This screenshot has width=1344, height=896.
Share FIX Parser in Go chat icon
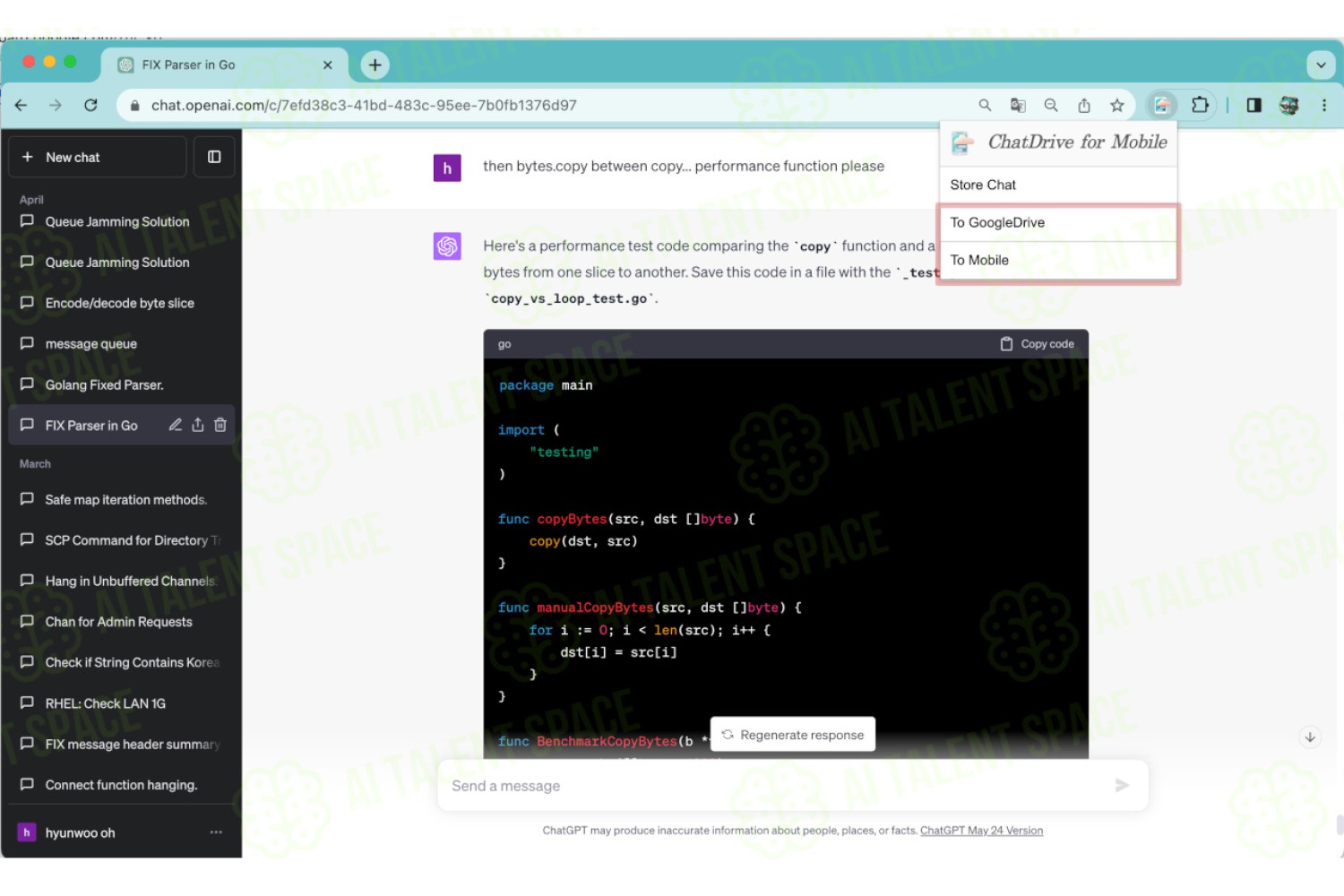[198, 425]
